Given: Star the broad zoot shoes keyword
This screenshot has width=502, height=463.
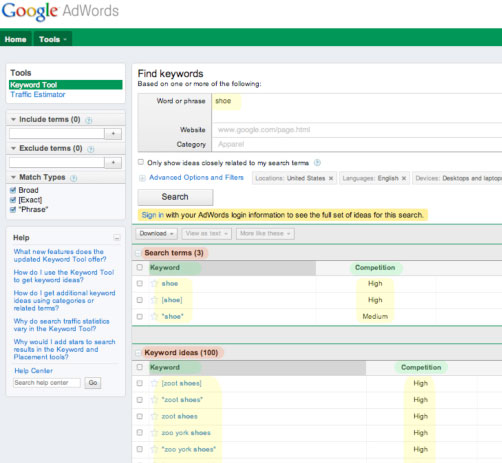Looking at the screenshot, I should [154, 416].
